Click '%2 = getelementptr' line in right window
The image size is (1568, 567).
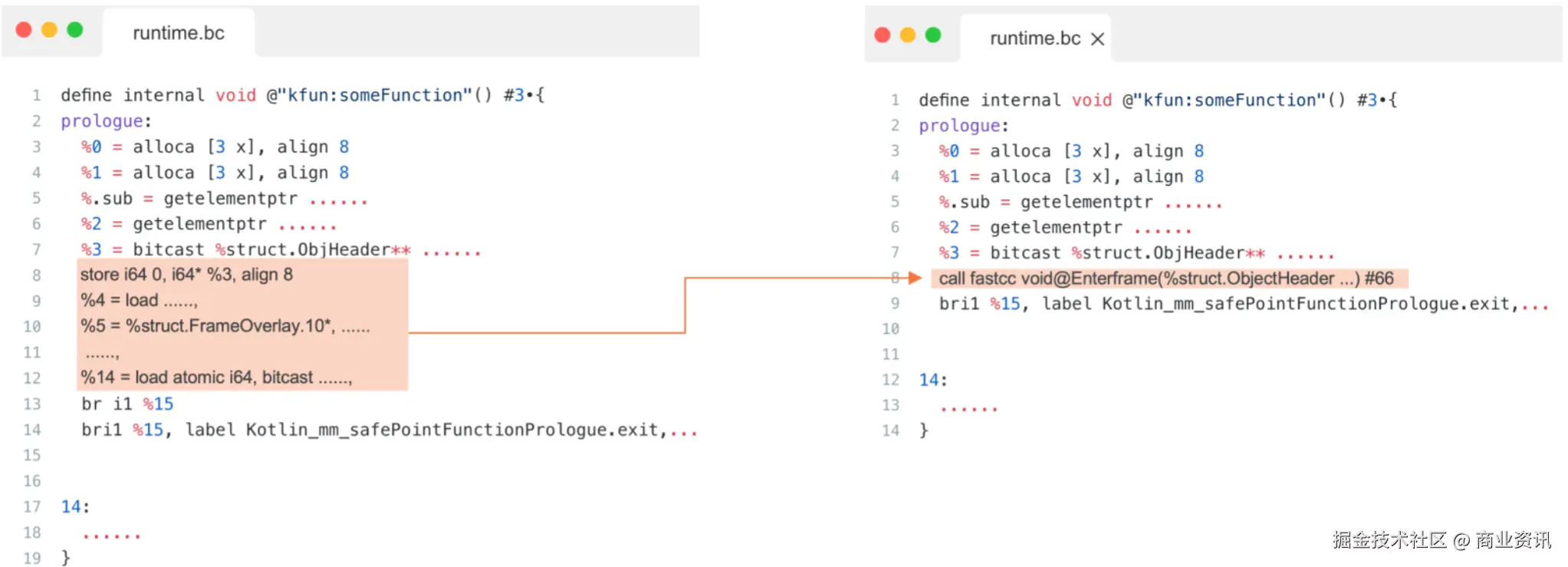click(1065, 228)
